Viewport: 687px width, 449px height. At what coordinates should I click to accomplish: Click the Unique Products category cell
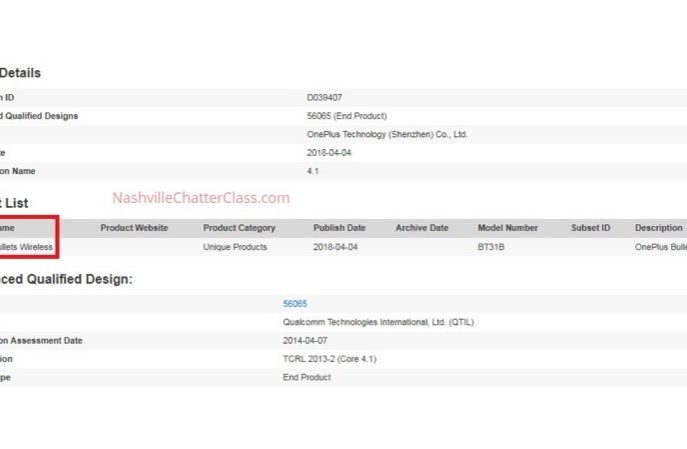pyautogui.click(x=235, y=246)
